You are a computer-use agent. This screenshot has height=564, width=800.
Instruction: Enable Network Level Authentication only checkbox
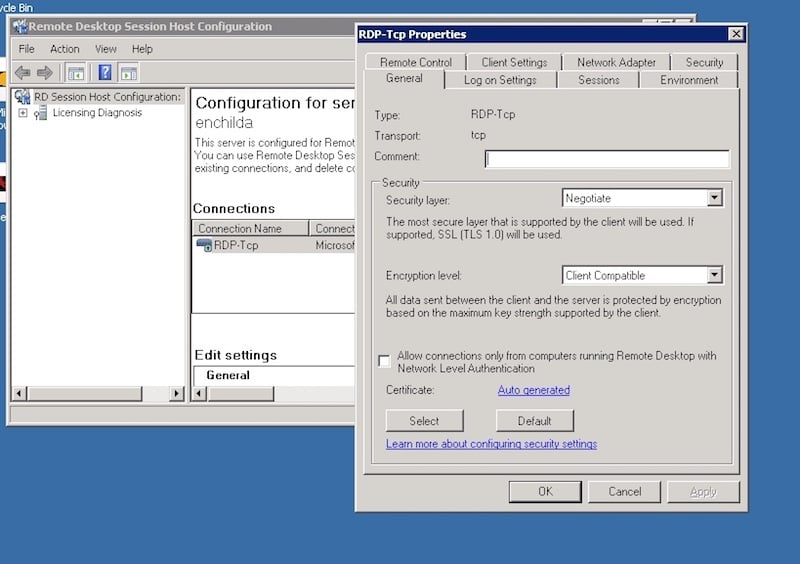pyautogui.click(x=384, y=361)
